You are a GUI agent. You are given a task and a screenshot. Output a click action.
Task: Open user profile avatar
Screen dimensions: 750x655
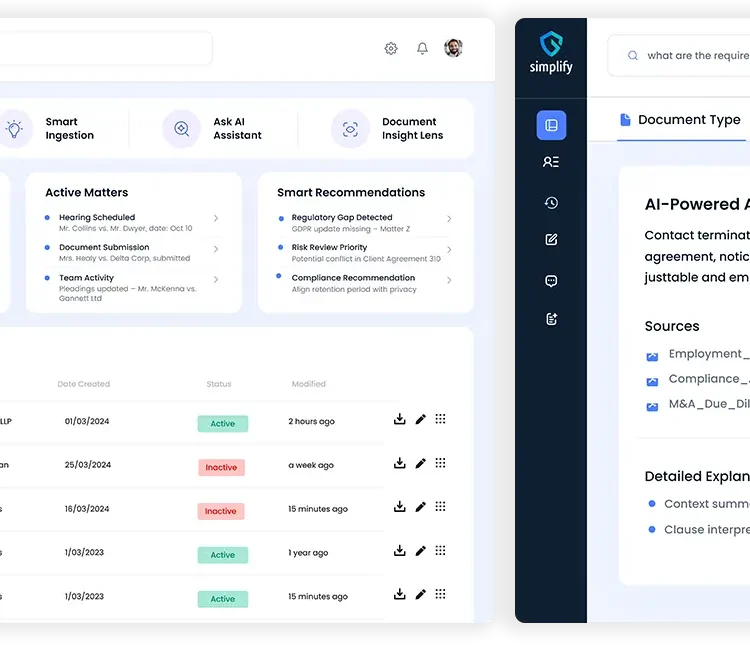[x=453, y=48]
